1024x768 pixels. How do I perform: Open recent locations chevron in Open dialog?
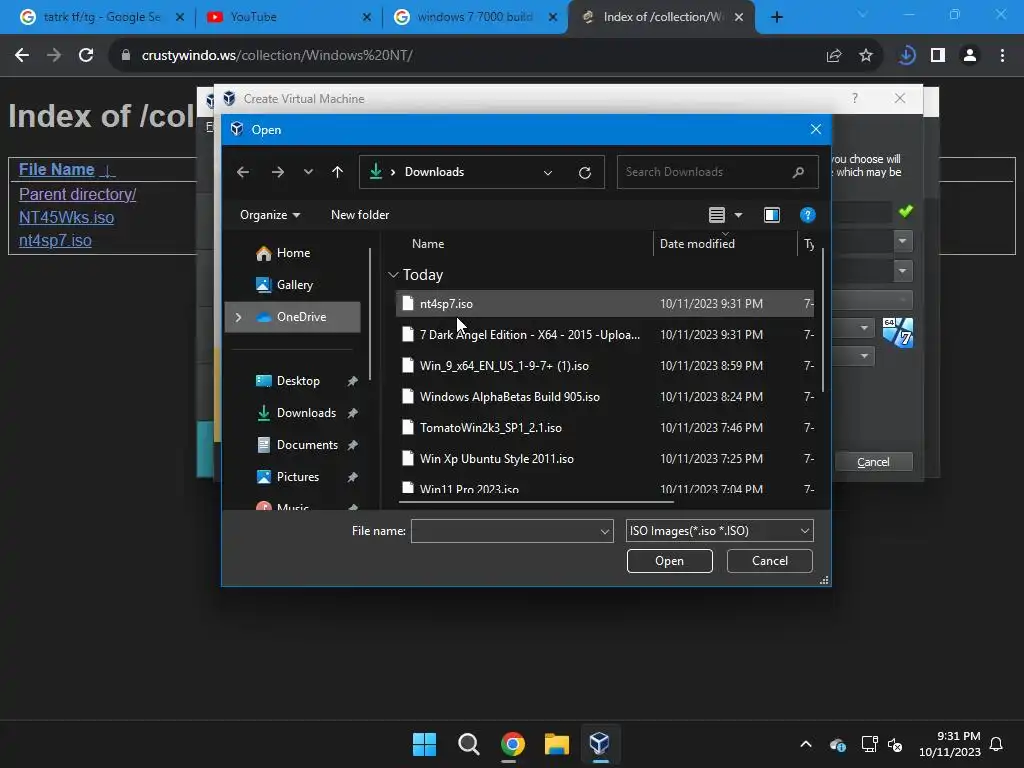(x=308, y=172)
